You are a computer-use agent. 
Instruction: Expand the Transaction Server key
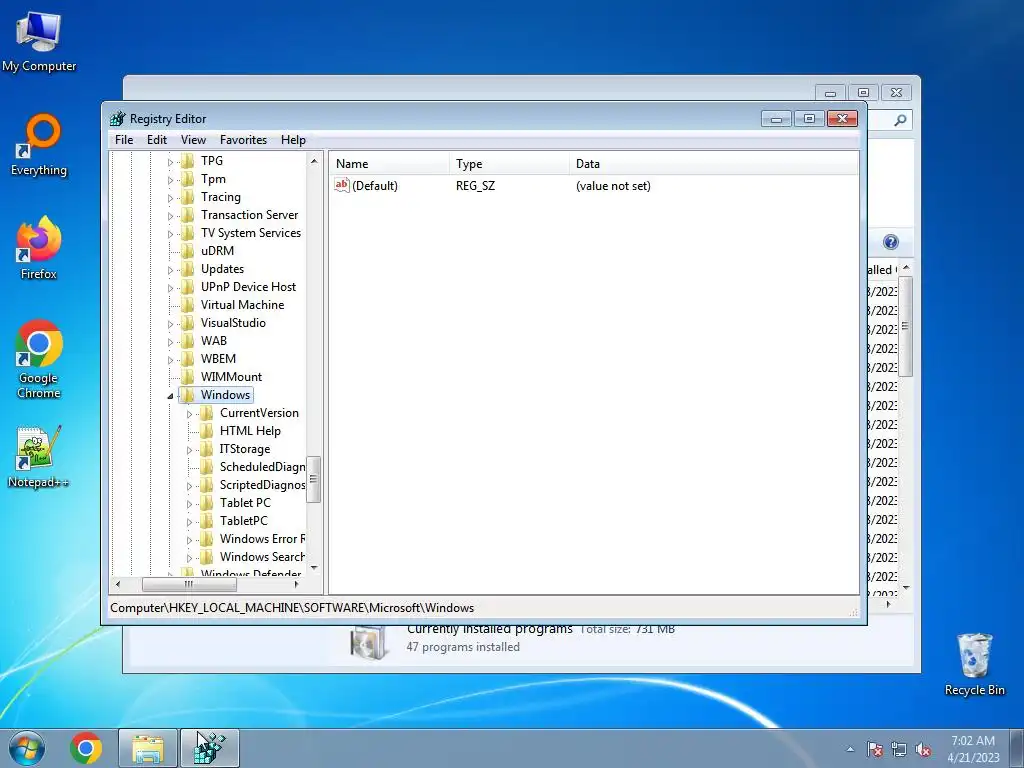click(170, 216)
